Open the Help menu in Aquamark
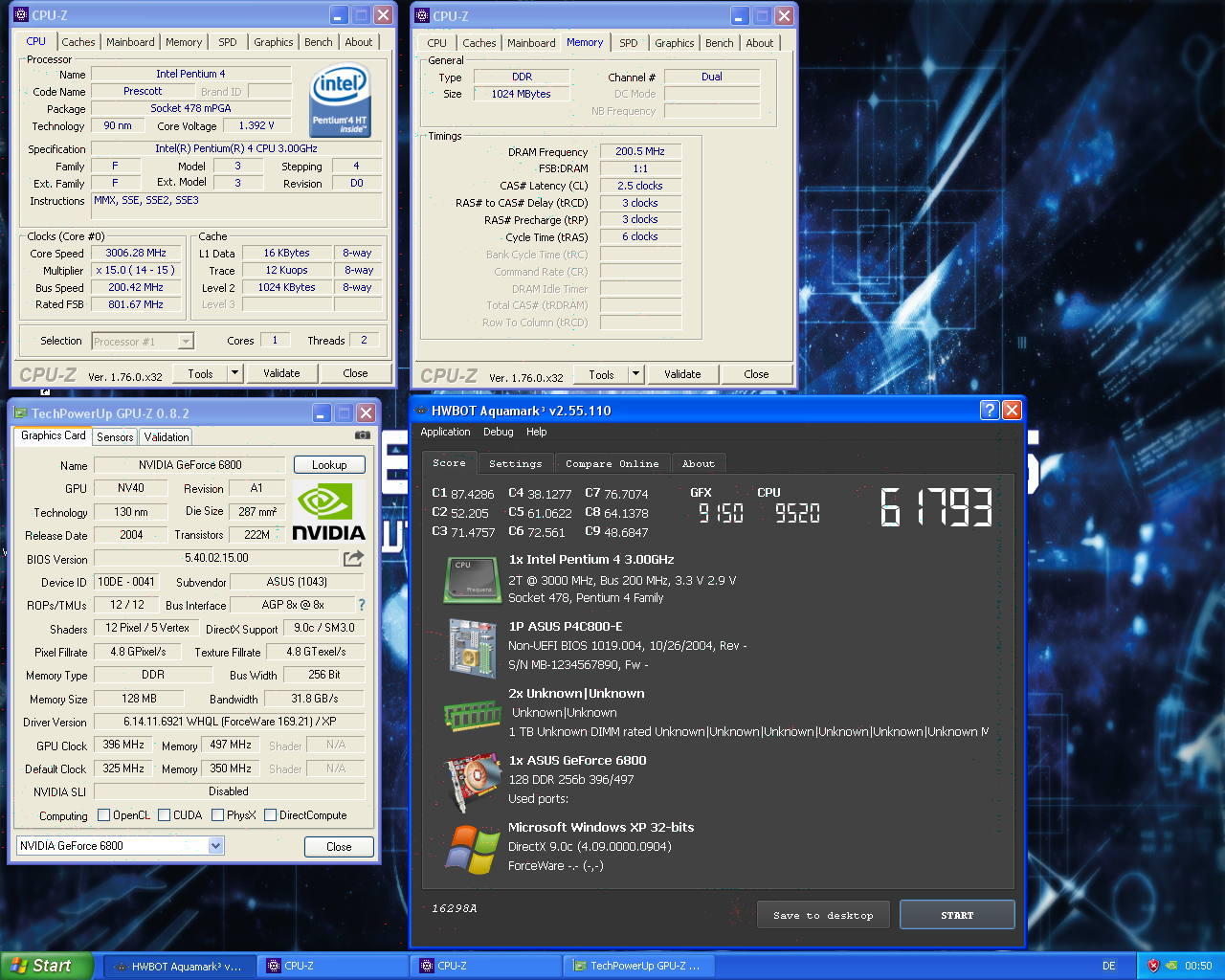 (537, 432)
